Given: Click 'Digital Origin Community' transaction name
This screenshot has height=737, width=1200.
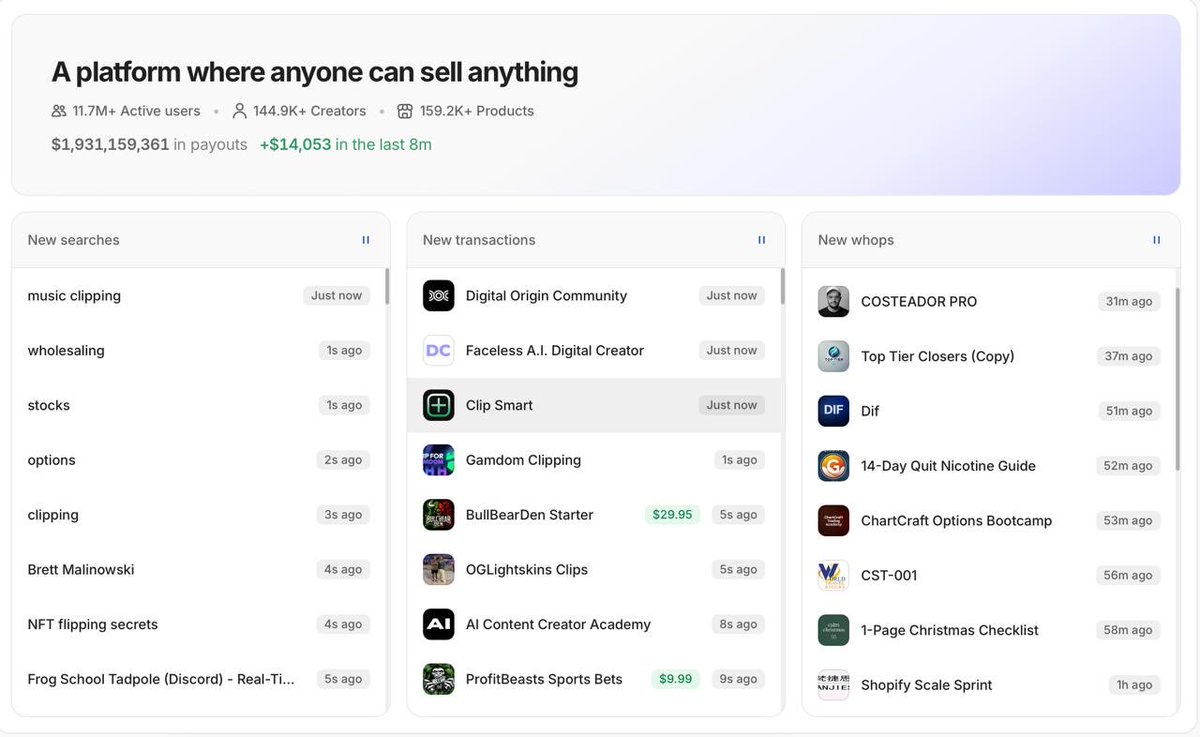Looking at the screenshot, I should [x=546, y=296].
